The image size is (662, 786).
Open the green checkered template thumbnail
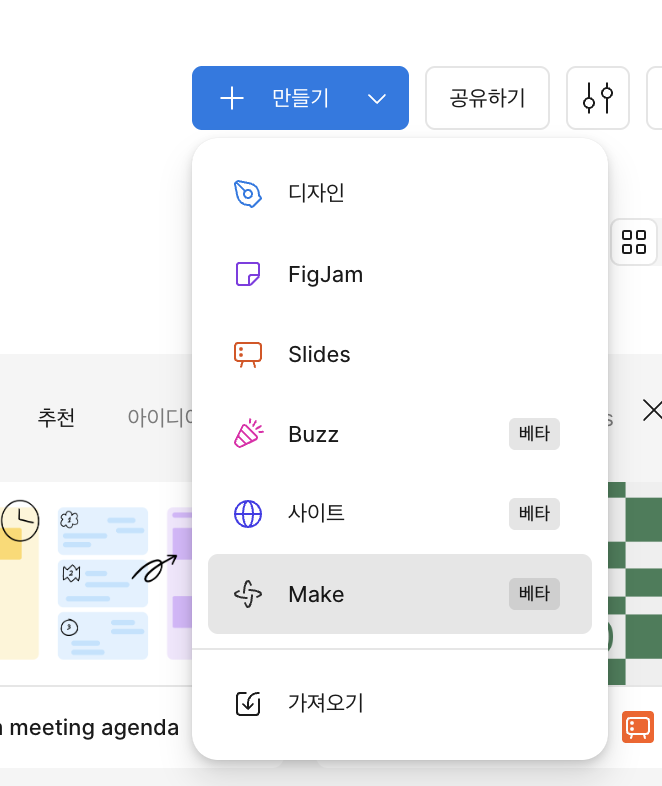(x=635, y=583)
